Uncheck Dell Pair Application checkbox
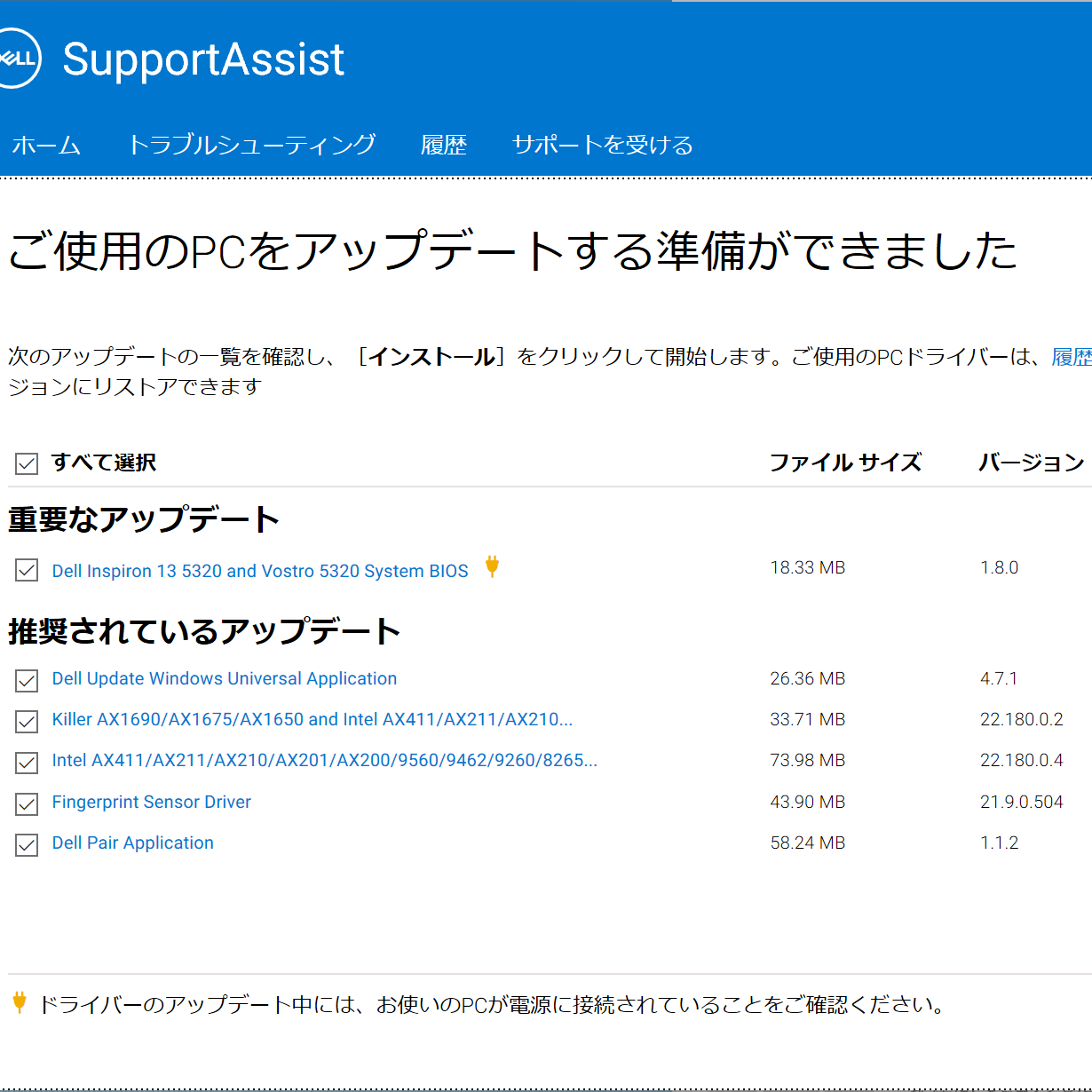The width and height of the screenshot is (1092, 1092). (x=27, y=845)
